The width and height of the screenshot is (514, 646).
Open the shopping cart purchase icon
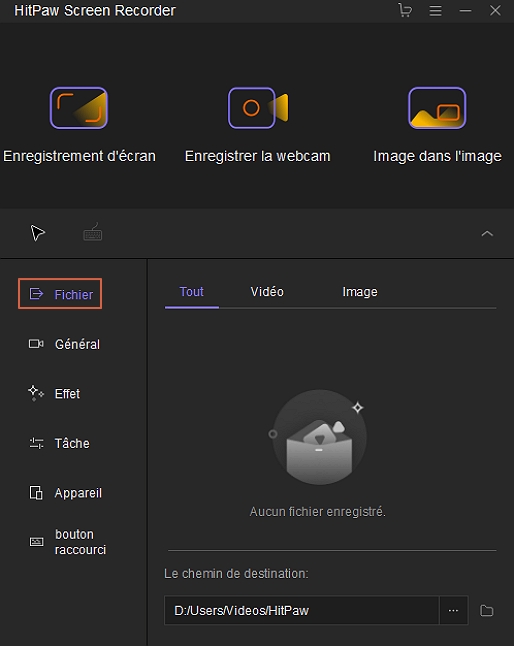[x=405, y=10]
